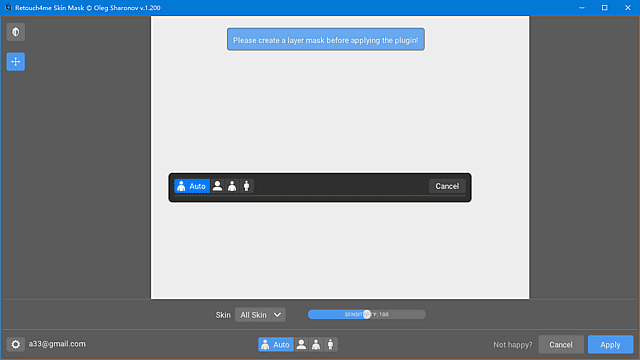Enable Auto mode in the dark overlay

tap(192, 186)
